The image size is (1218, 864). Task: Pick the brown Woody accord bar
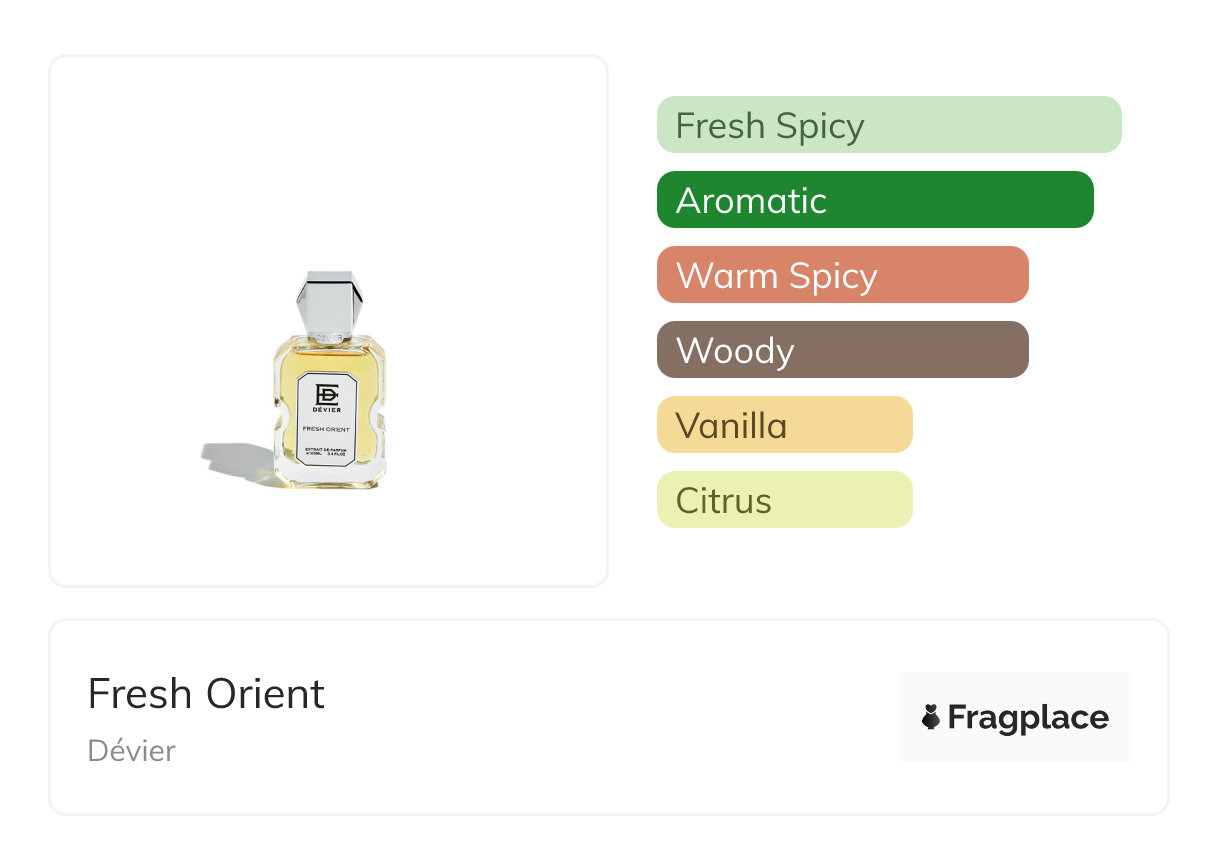[842, 350]
